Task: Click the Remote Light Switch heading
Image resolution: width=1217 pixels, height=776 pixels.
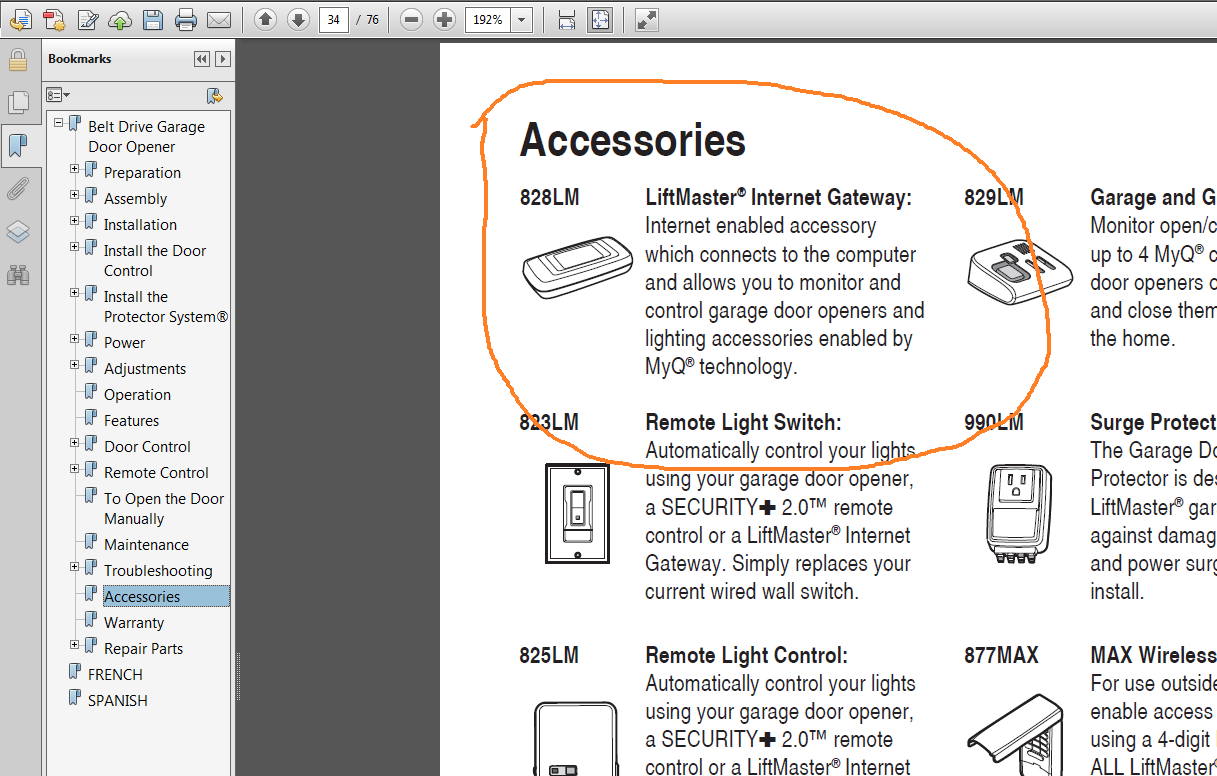Action: tap(744, 422)
